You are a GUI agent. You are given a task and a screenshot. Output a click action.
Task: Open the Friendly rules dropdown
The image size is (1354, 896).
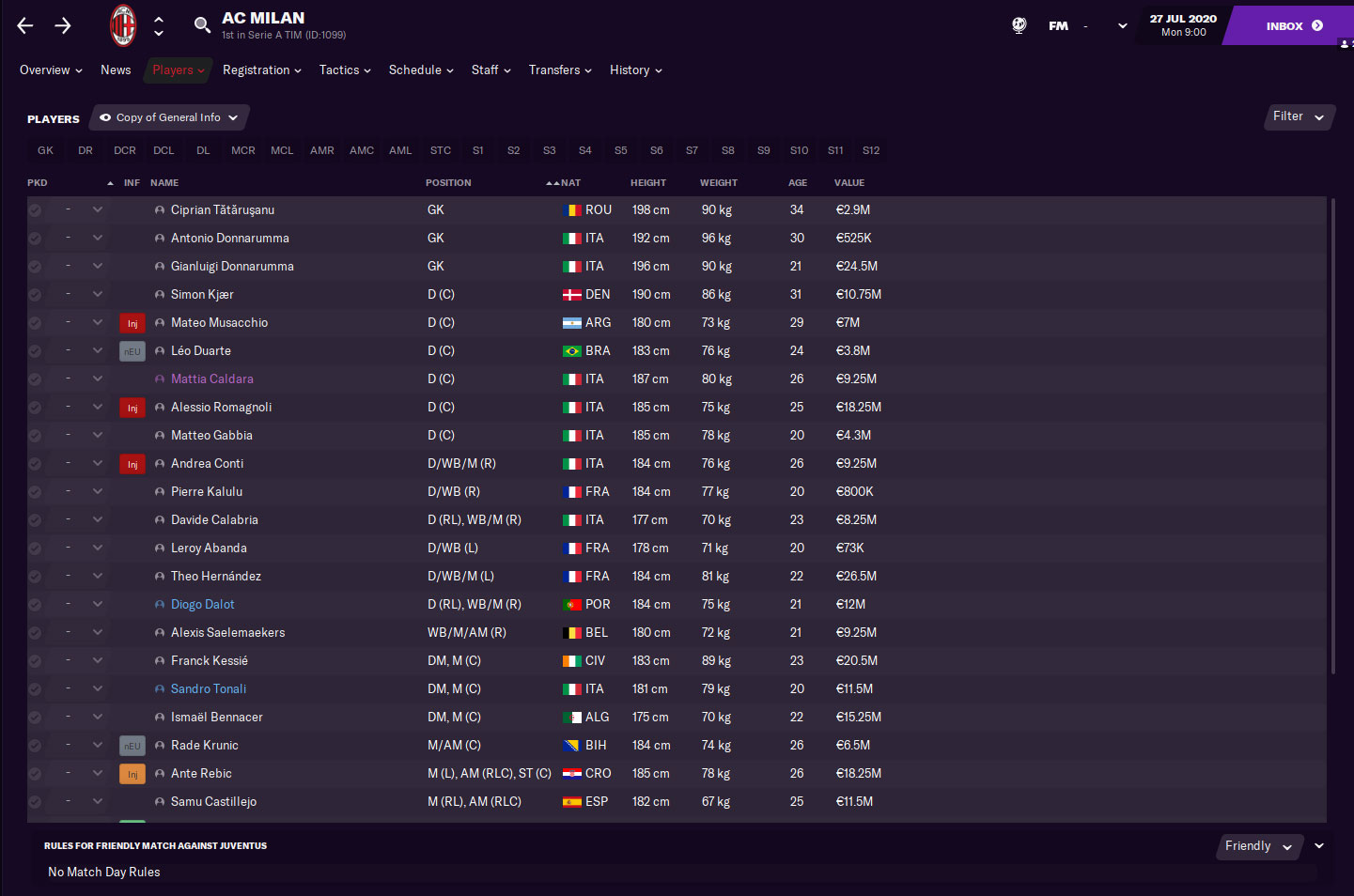coord(1262,846)
